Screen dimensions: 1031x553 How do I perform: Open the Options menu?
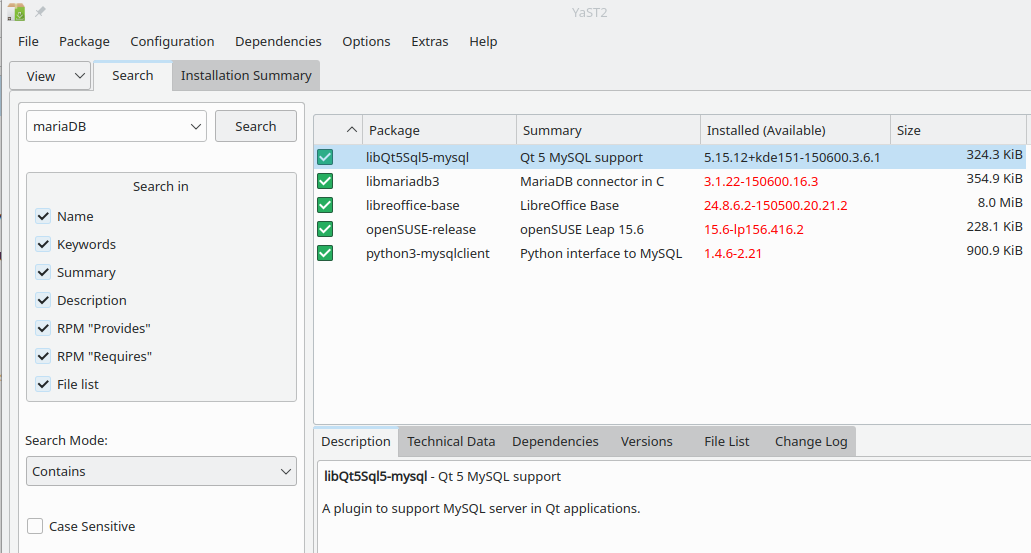366,41
